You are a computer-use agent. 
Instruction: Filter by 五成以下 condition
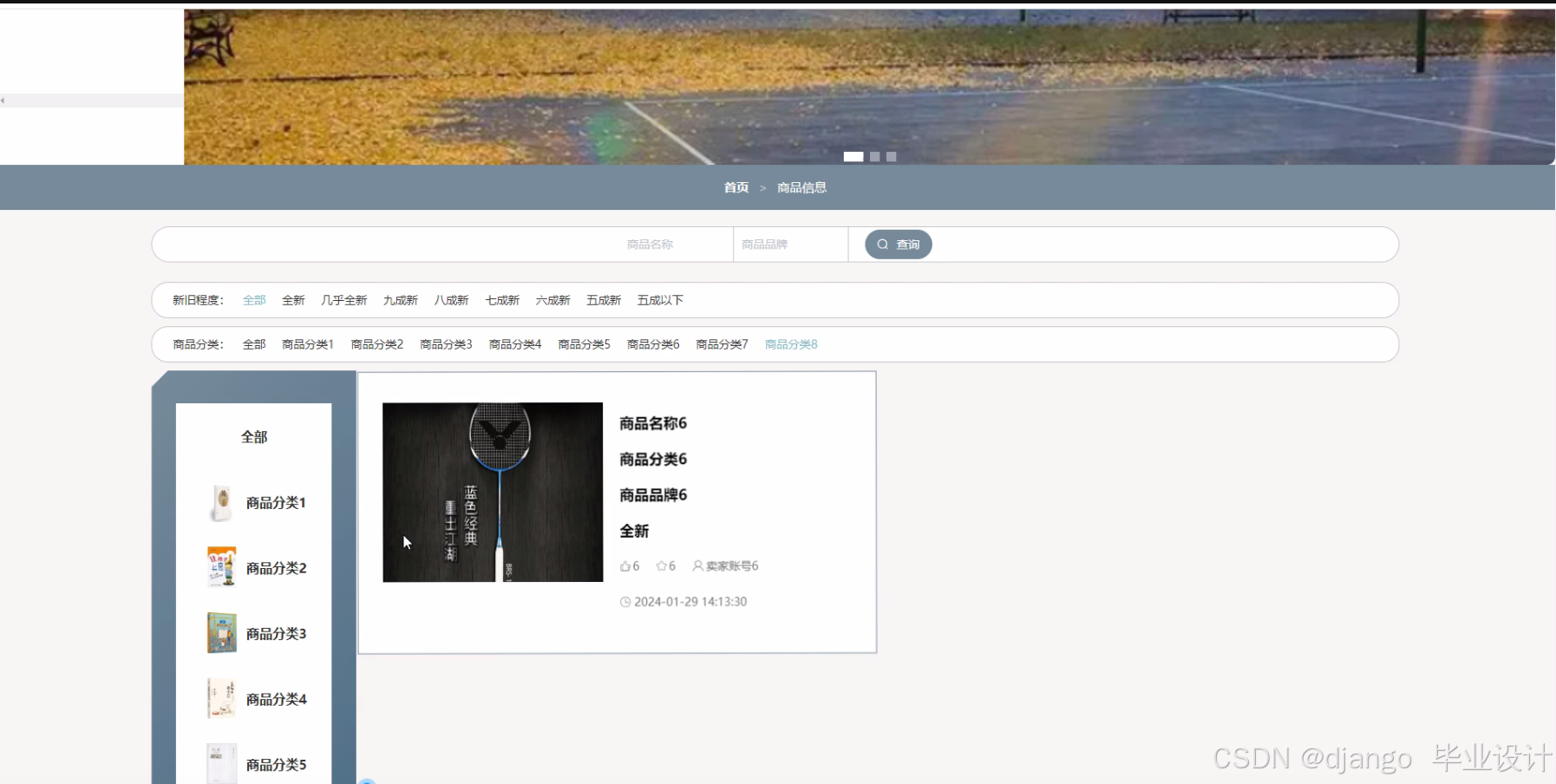click(x=660, y=300)
